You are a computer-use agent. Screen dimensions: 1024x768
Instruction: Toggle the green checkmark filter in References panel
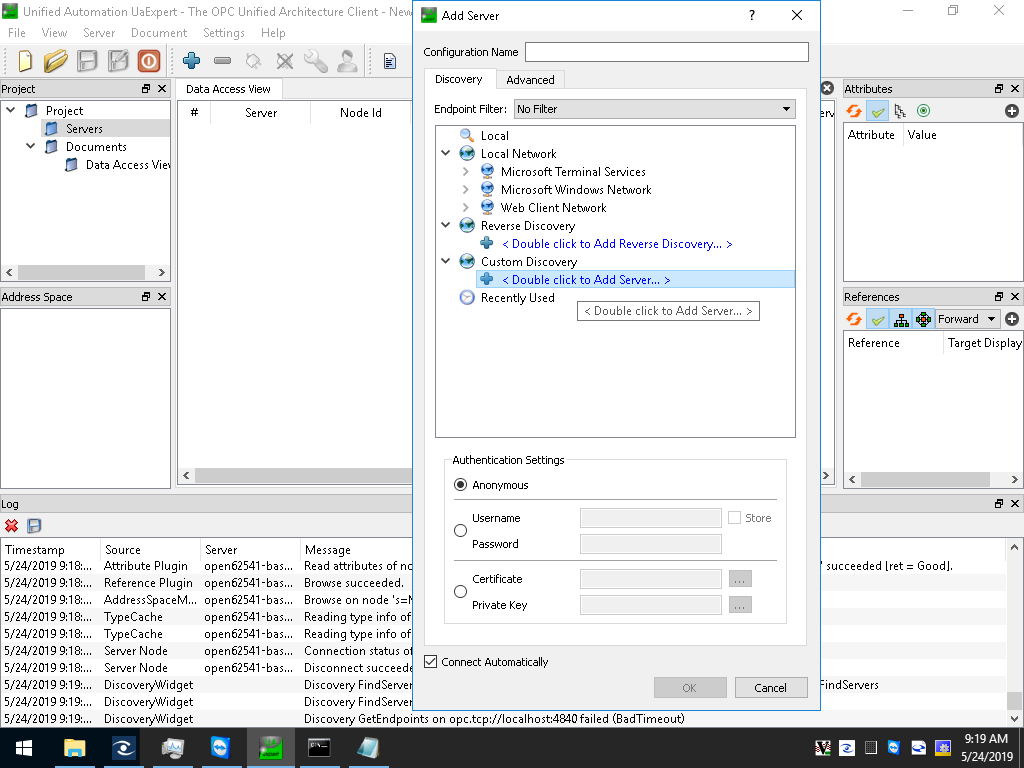pyautogui.click(x=878, y=319)
